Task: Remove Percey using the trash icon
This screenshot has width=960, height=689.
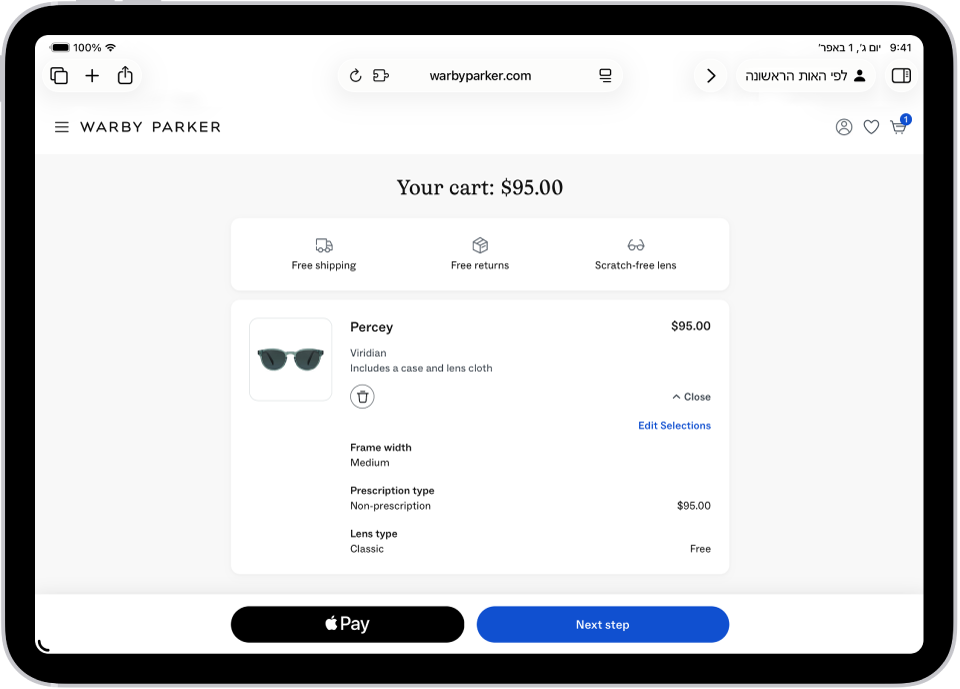Action: tap(362, 397)
